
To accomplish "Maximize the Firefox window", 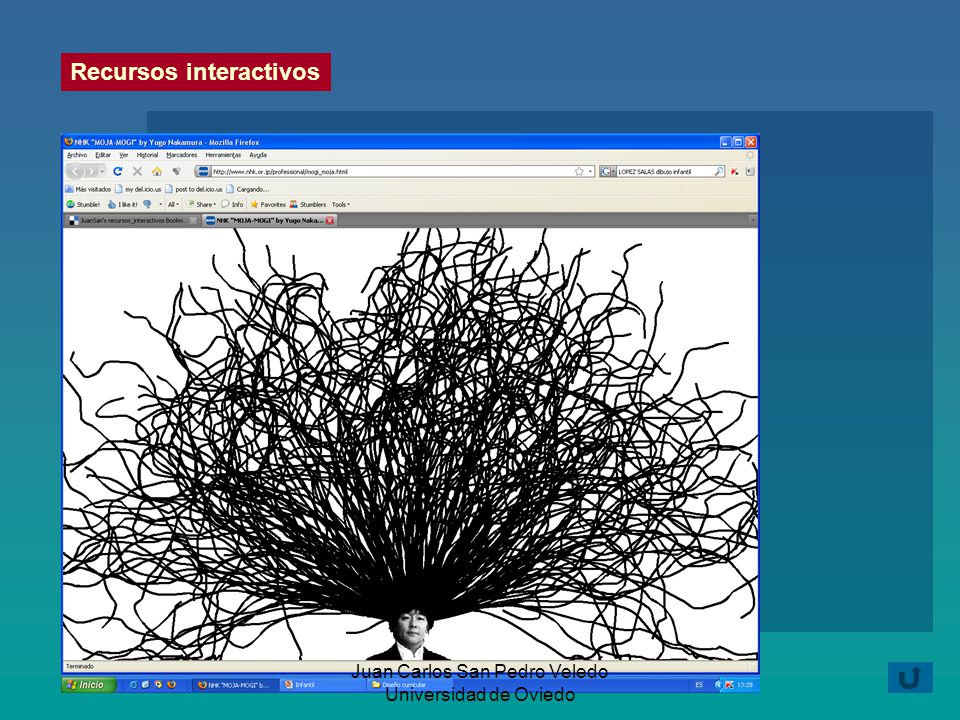I will tap(738, 142).
